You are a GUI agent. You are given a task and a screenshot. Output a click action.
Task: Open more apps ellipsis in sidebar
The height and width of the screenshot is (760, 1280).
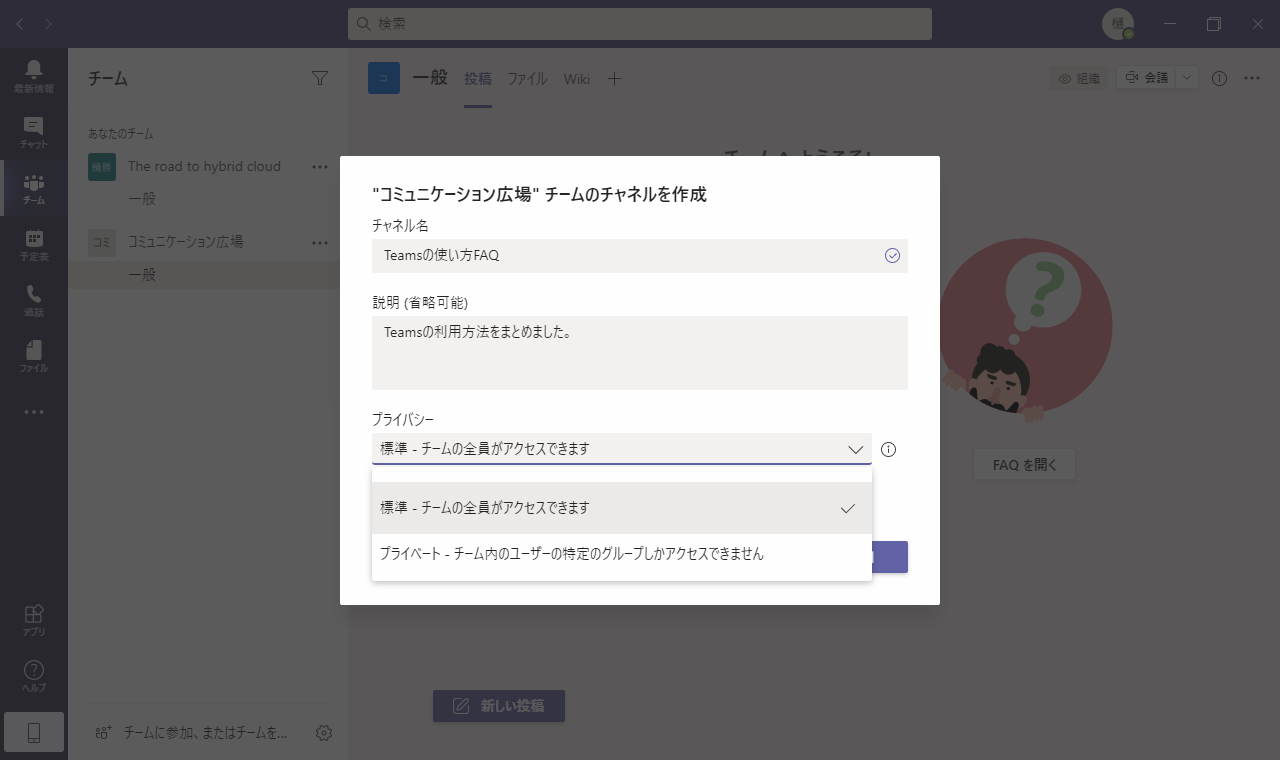[34, 412]
